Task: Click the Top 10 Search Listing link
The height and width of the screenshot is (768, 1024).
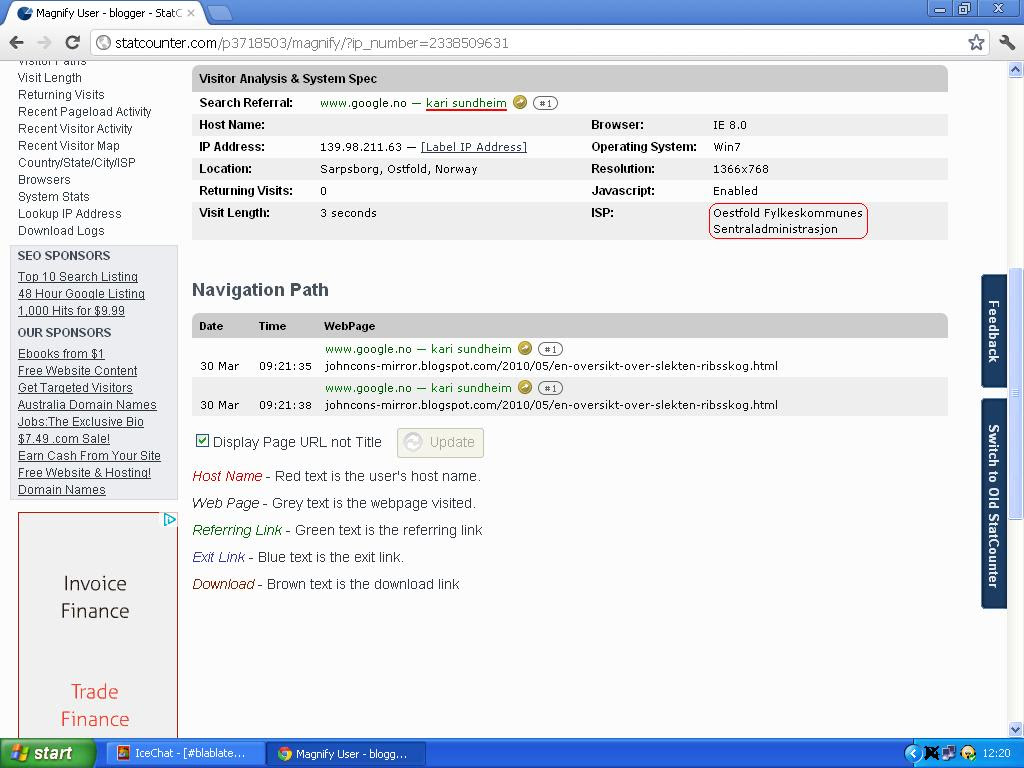Action: [78, 277]
